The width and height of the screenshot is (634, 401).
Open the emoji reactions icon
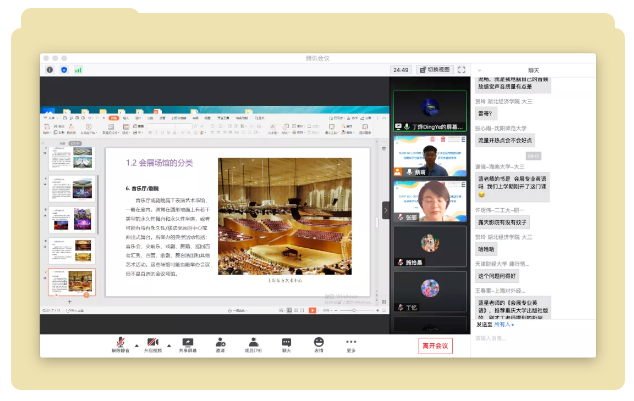(x=319, y=342)
